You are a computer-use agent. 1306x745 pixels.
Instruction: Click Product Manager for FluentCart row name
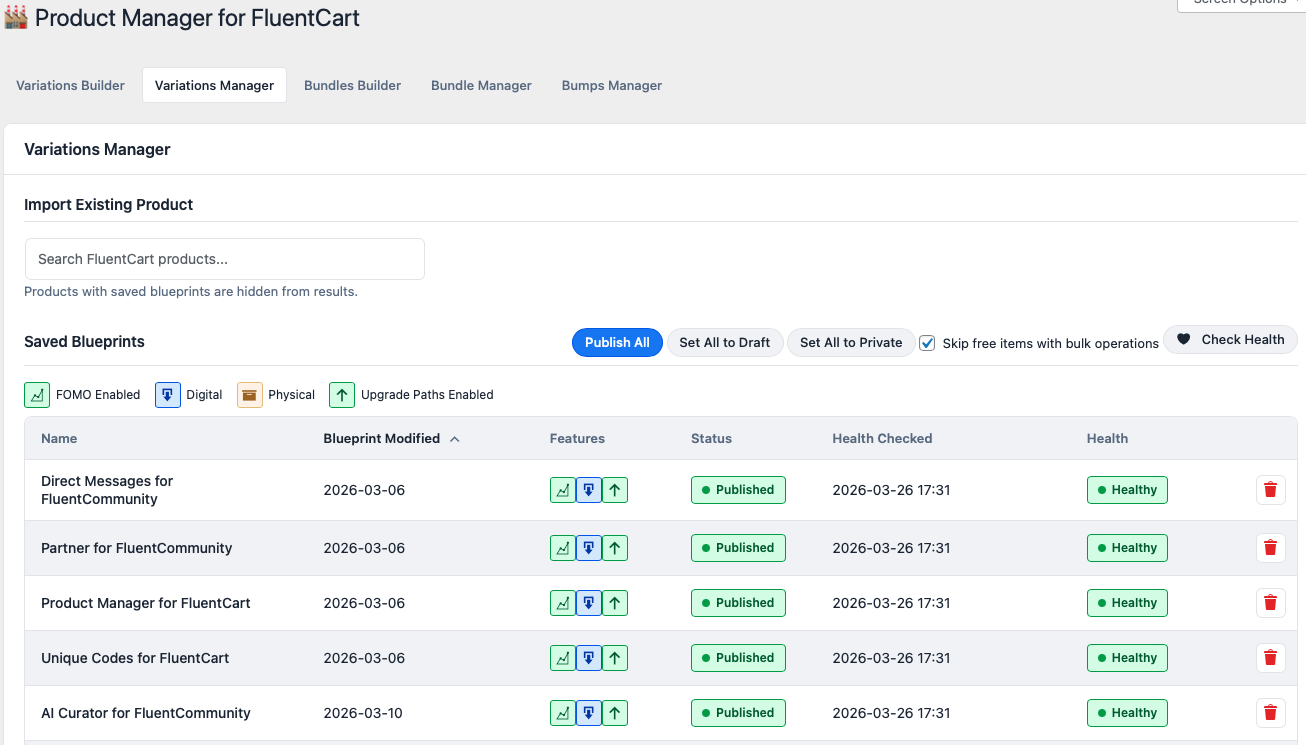tap(145, 603)
